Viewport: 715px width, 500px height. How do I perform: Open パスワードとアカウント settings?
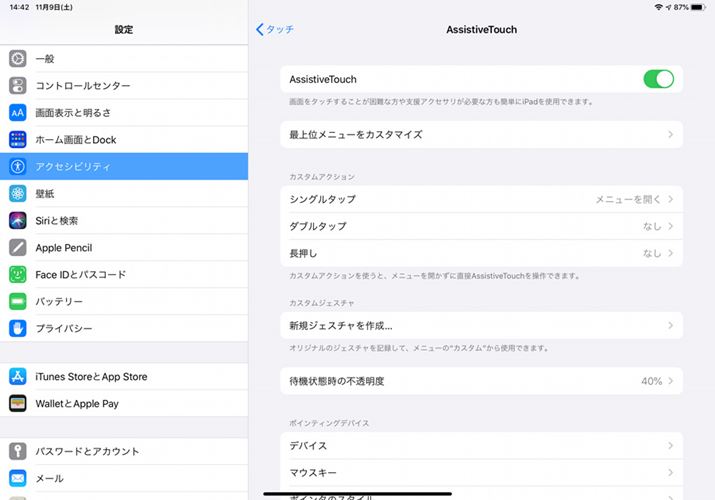click(124, 451)
